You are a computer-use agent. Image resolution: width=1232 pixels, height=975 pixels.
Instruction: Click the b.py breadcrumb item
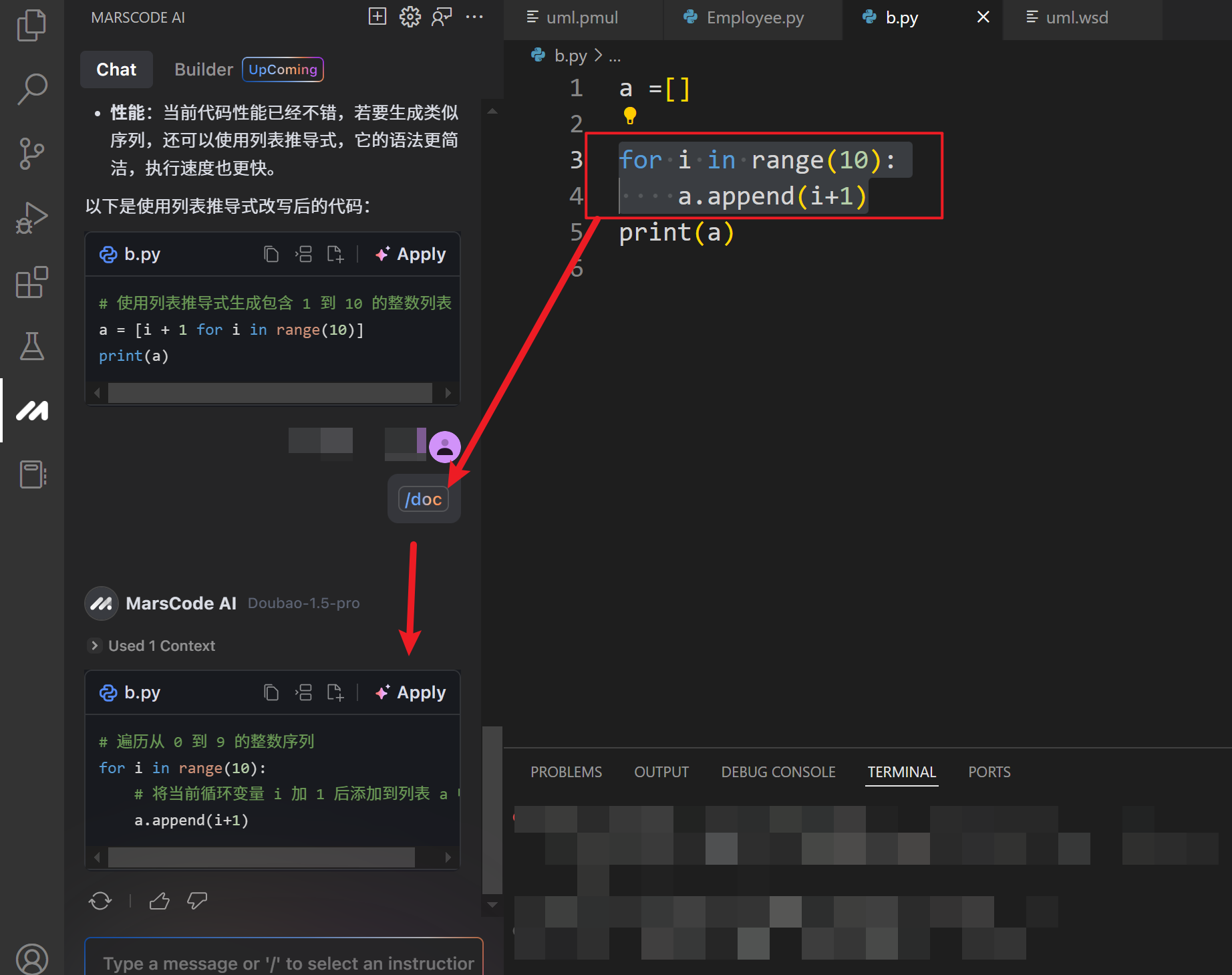tap(570, 55)
